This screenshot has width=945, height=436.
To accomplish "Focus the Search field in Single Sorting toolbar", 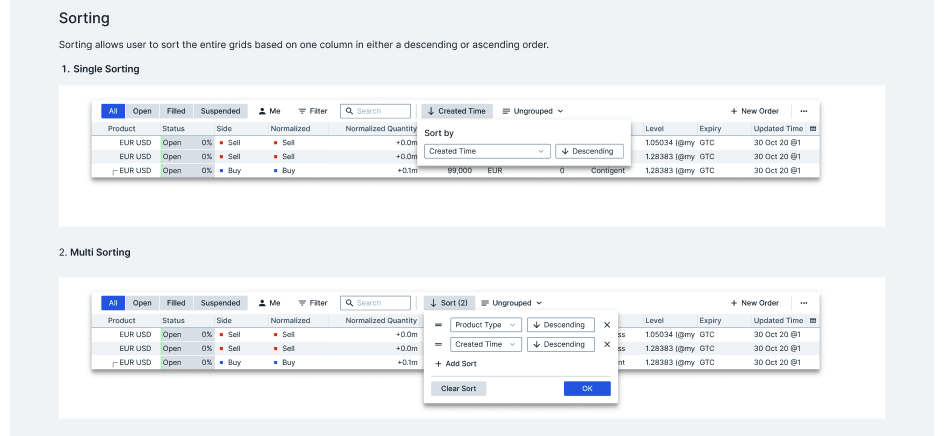I will (375, 111).
